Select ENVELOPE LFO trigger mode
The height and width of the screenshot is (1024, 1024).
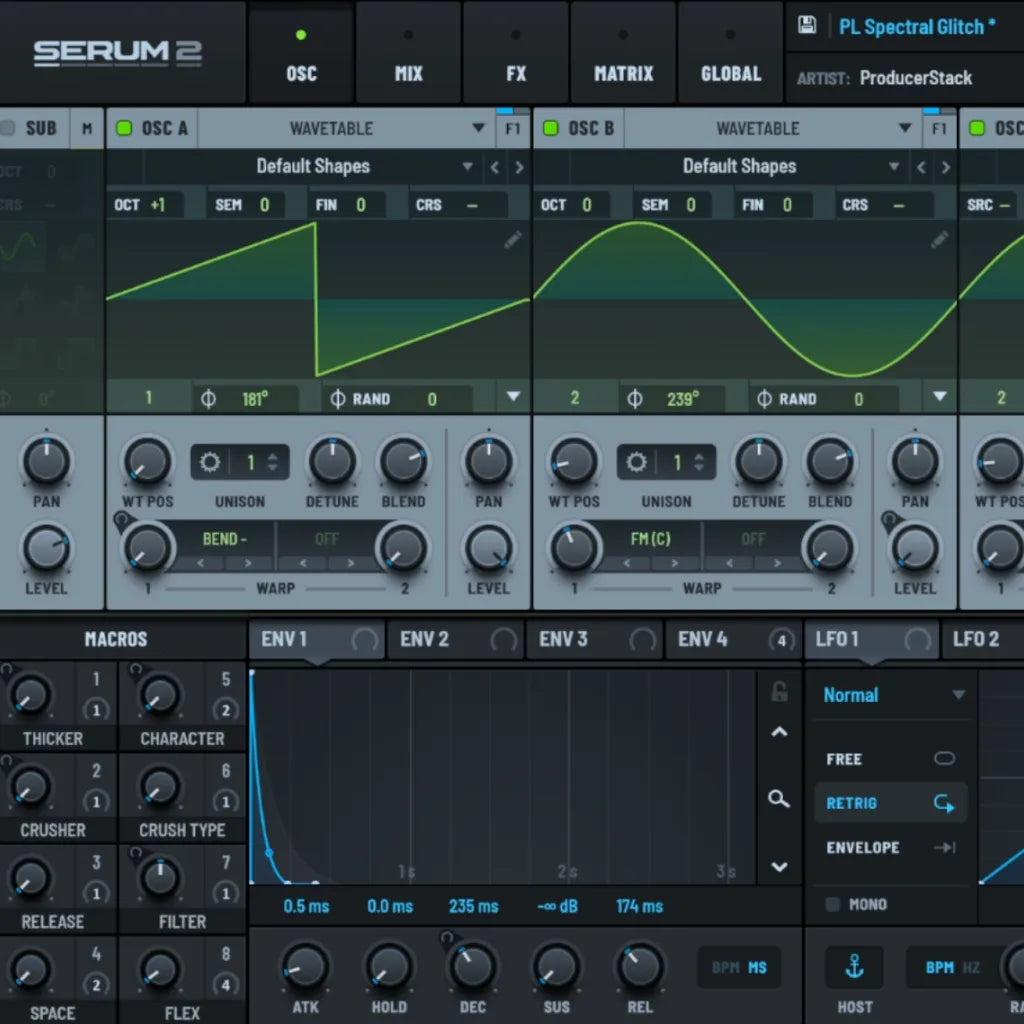pyautogui.click(x=890, y=847)
